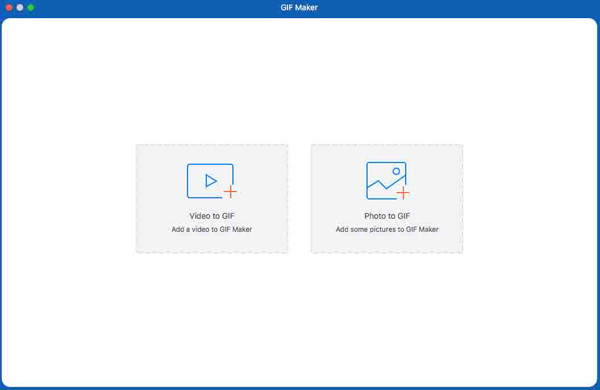Select the 'Photo to GIF' label

coord(387,216)
